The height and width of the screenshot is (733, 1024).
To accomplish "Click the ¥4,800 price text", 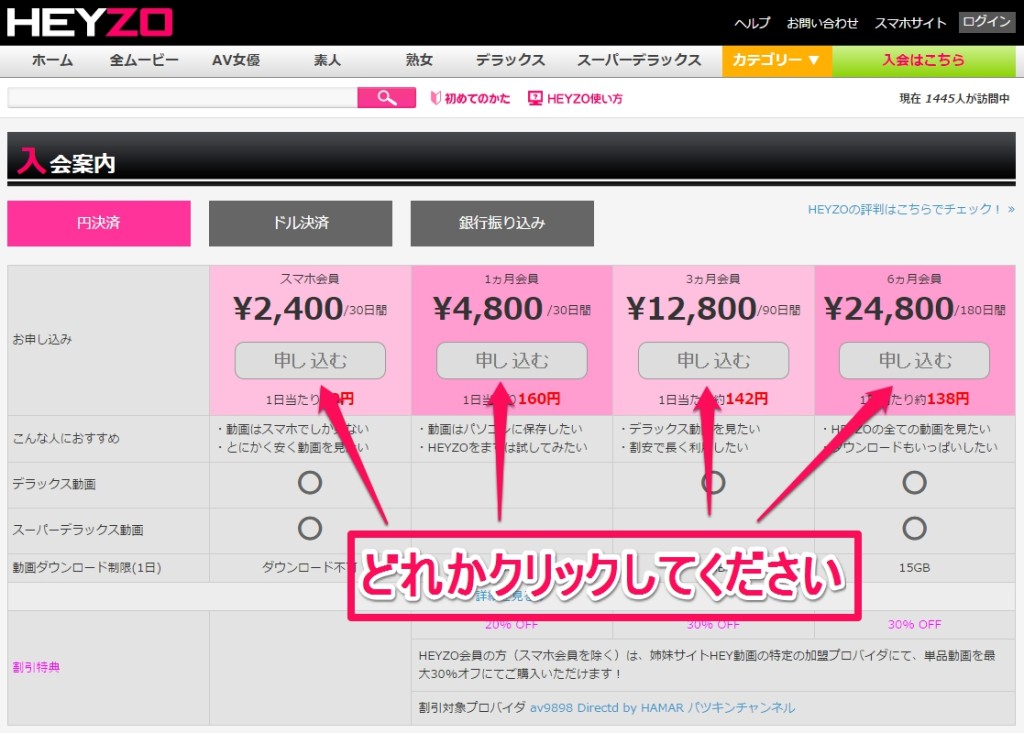I will (488, 308).
